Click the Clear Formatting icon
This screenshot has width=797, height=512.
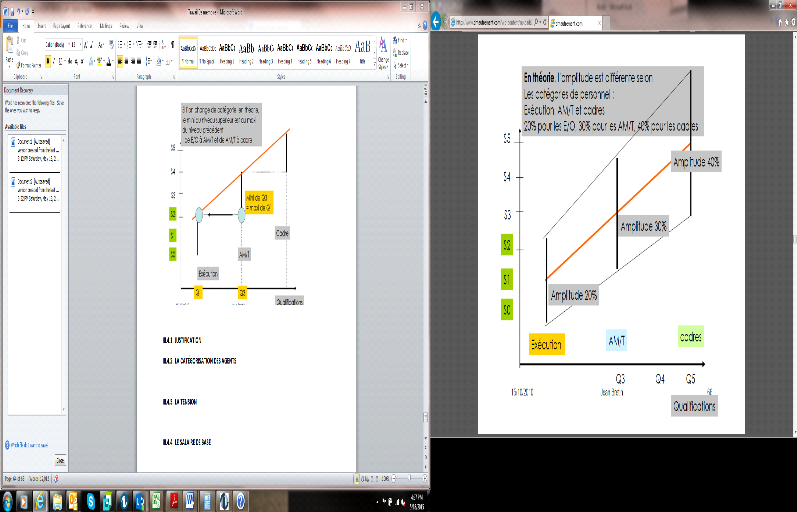pos(112,44)
